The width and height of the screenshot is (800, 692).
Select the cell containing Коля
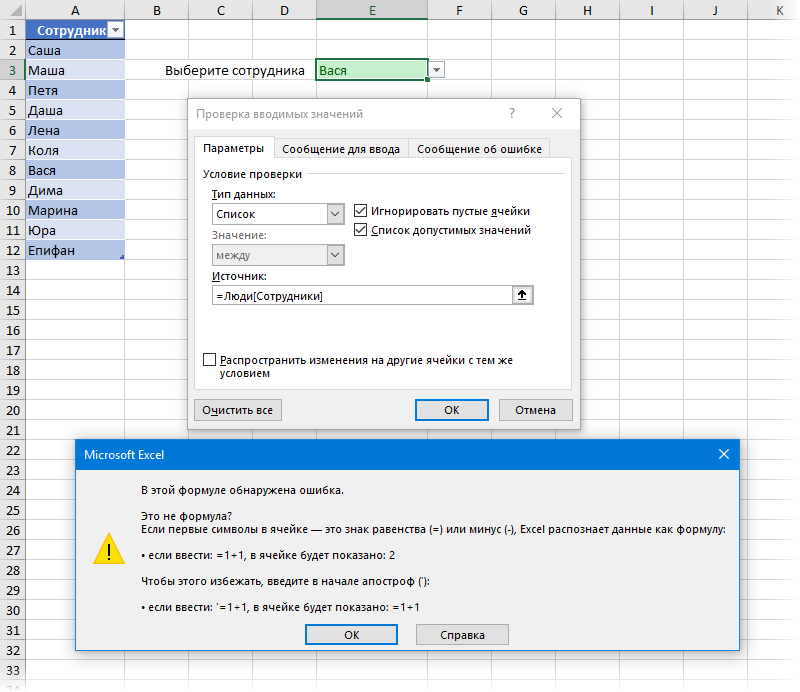75,150
